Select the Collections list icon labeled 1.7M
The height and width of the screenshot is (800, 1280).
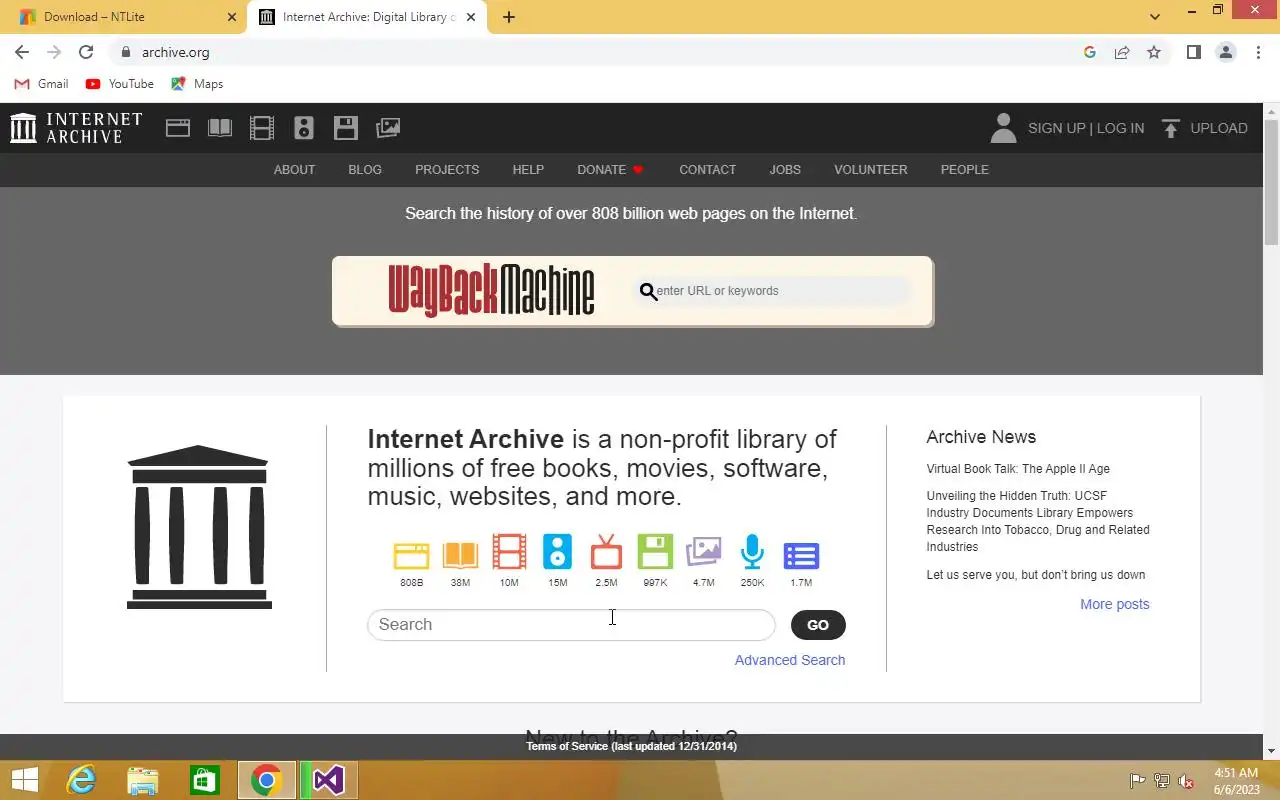(x=801, y=555)
